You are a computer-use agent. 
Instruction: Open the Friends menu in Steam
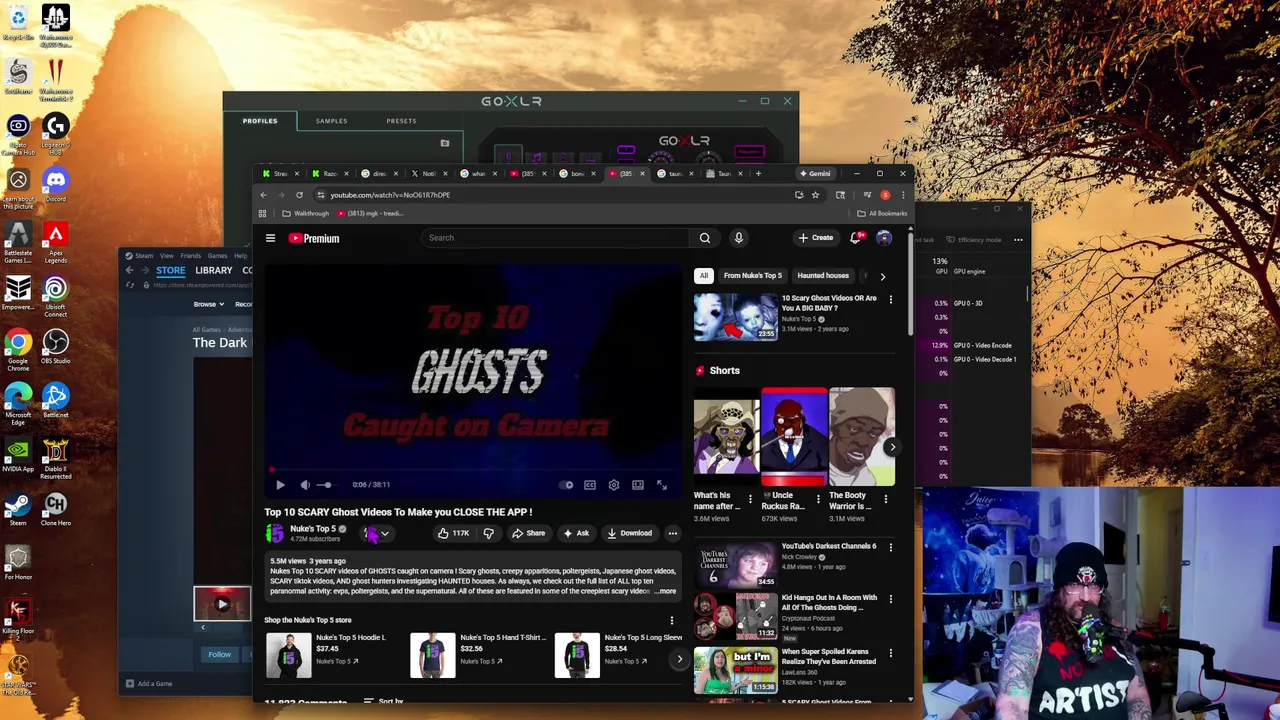point(190,256)
